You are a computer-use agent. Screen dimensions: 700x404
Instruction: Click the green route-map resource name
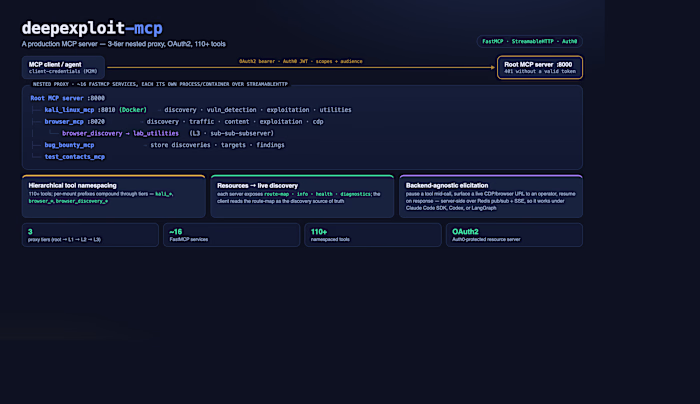pyautogui.click(x=276, y=194)
